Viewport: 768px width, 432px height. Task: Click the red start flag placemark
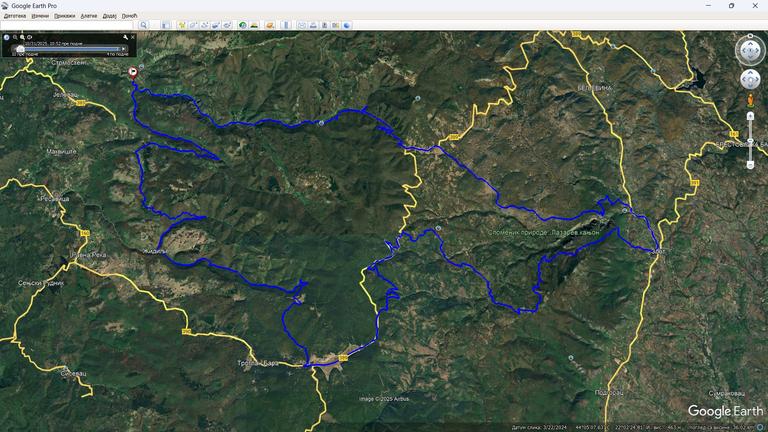click(133, 73)
